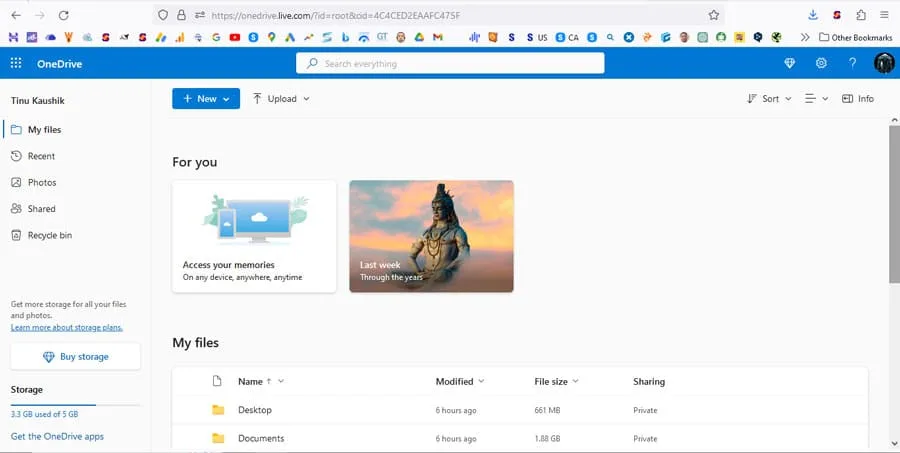This screenshot has width=900, height=453.
Task: Show more bookmarks with the double chevron
Action: click(x=805, y=37)
